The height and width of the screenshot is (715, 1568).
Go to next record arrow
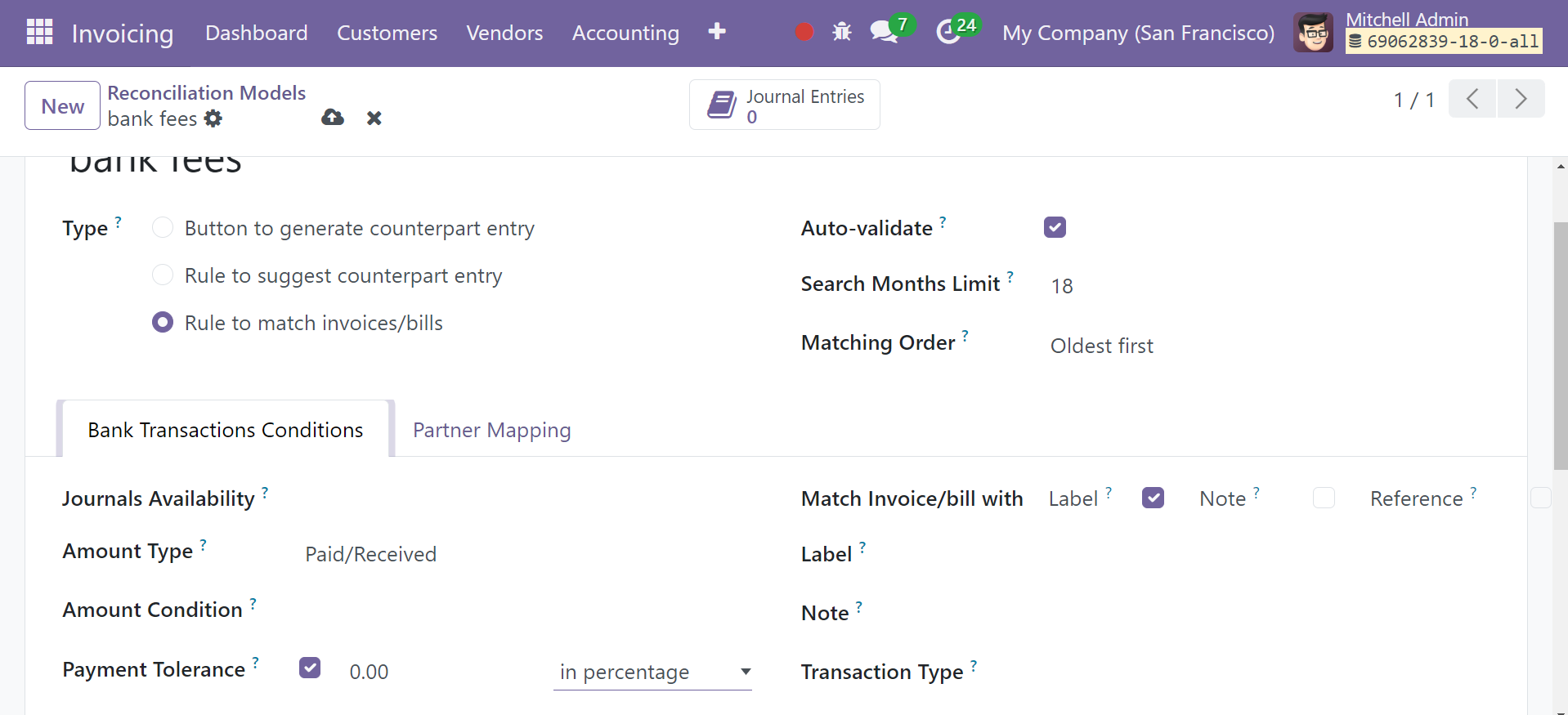[x=1521, y=99]
